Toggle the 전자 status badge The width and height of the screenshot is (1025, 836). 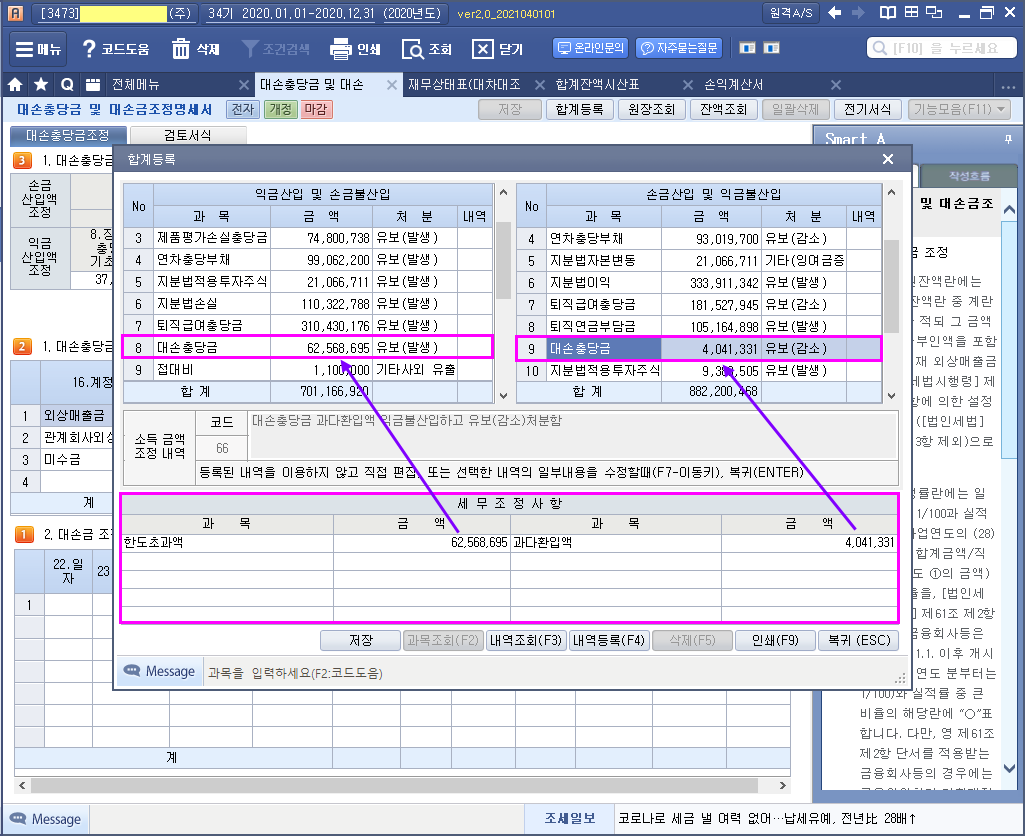[243, 109]
